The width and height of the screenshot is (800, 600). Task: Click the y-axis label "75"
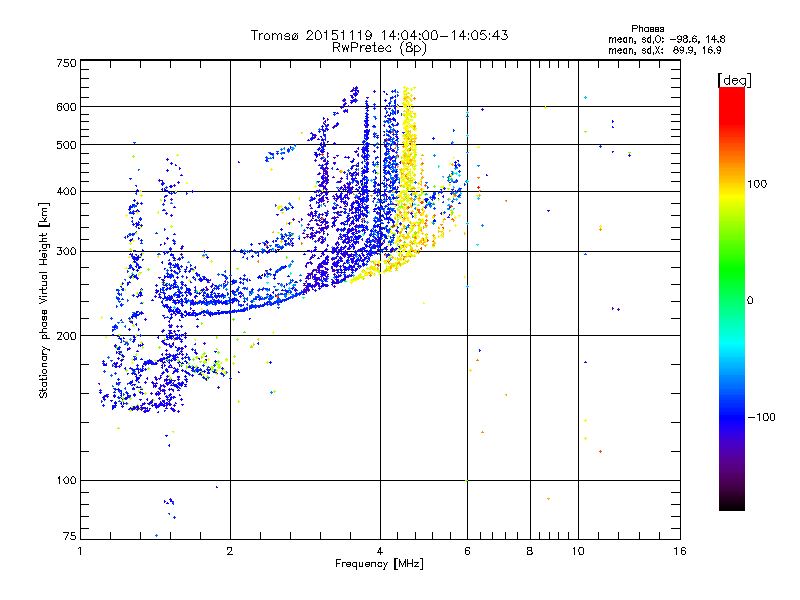click(x=70, y=536)
